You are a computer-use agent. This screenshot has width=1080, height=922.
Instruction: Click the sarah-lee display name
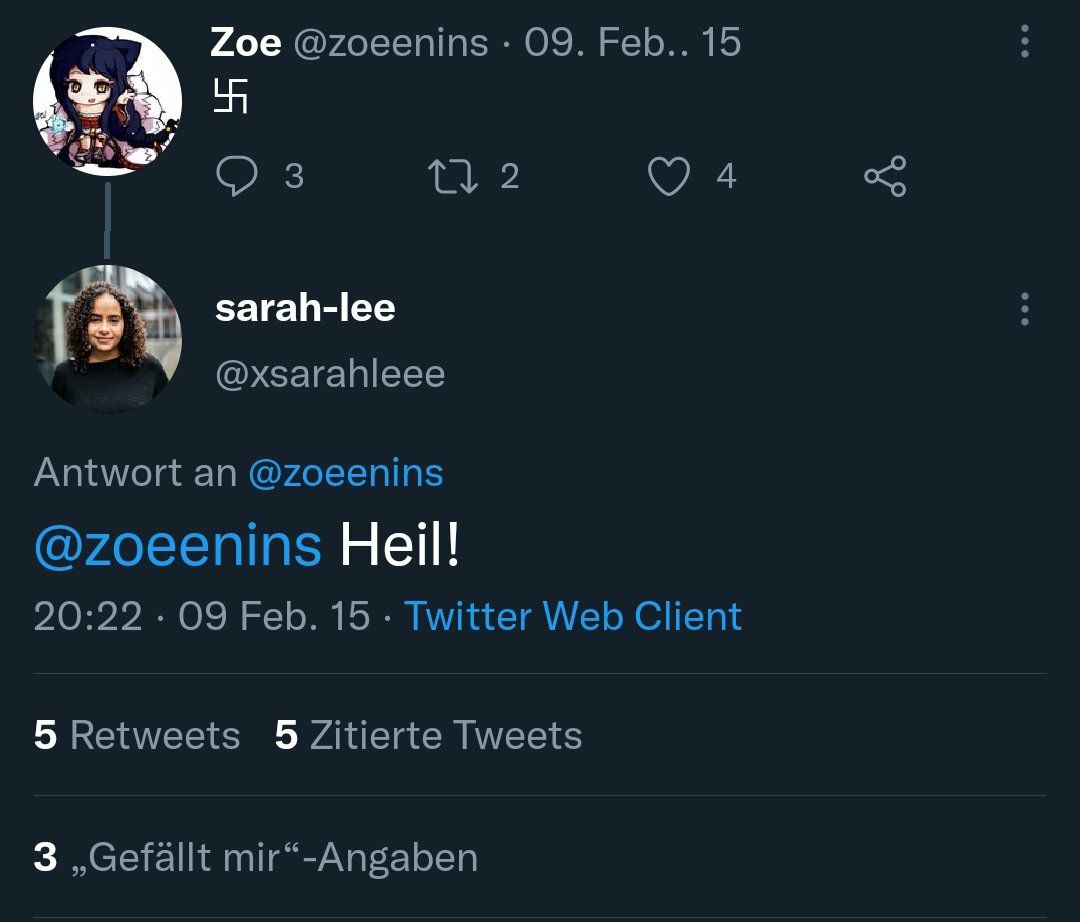pos(305,309)
